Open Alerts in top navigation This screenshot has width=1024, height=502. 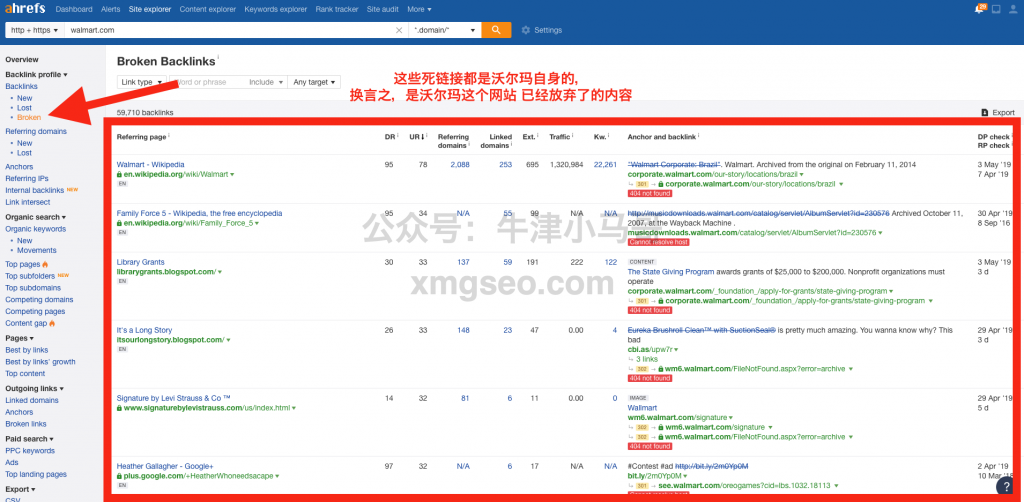[x=110, y=9]
